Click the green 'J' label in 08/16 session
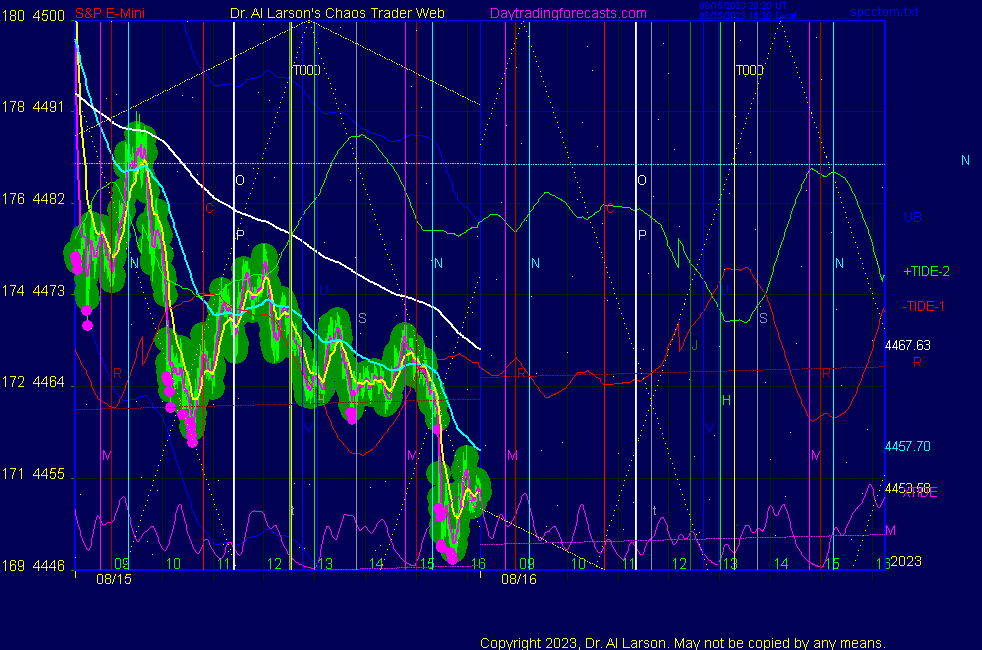The height and width of the screenshot is (650, 982). (x=694, y=346)
